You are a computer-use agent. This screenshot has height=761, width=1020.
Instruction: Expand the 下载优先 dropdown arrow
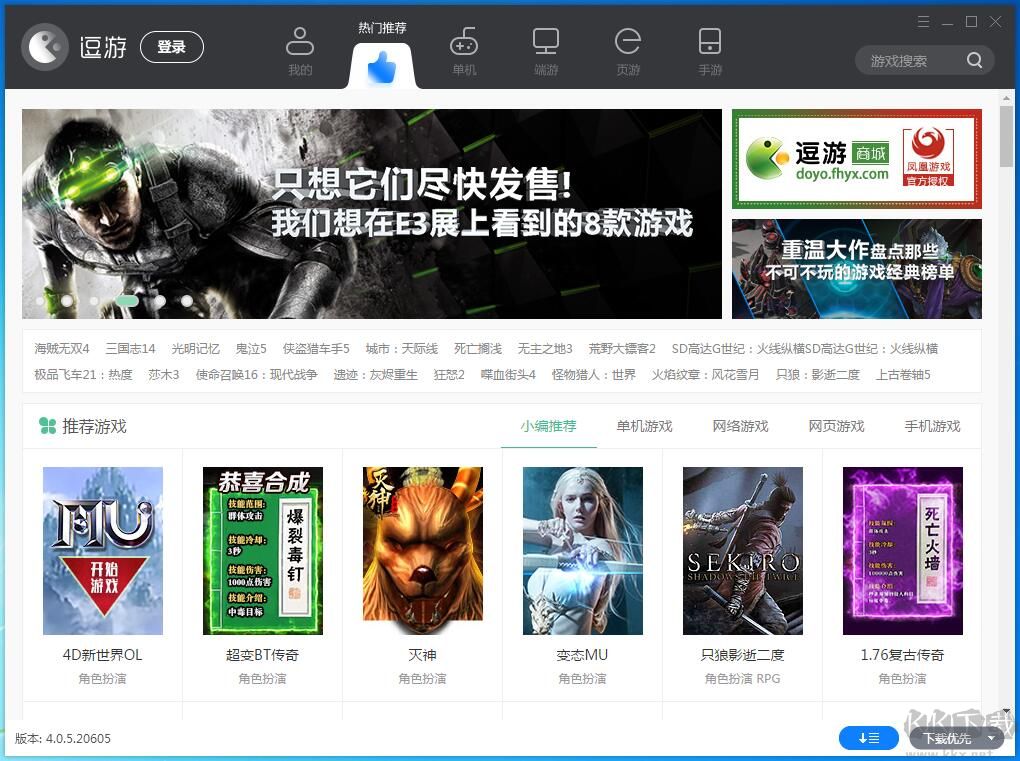989,738
